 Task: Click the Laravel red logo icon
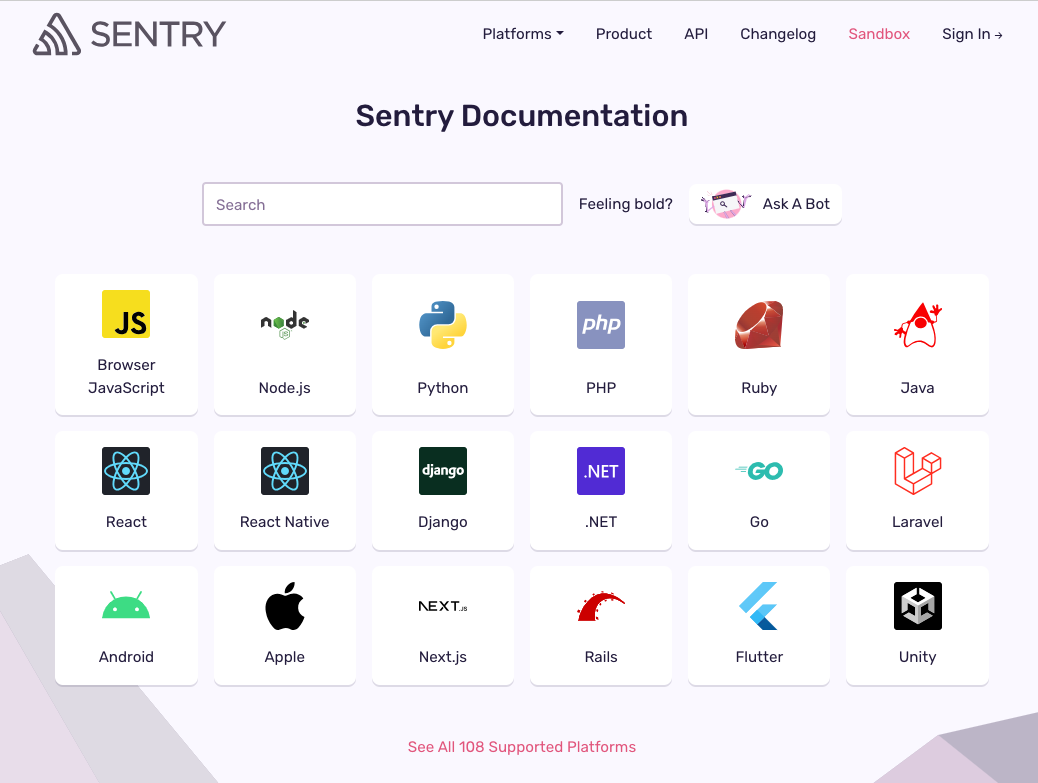click(x=918, y=471)
